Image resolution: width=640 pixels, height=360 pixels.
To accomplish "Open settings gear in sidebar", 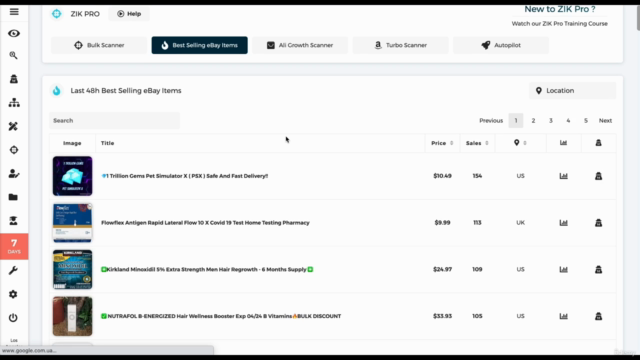I will [x=13, y=294].
